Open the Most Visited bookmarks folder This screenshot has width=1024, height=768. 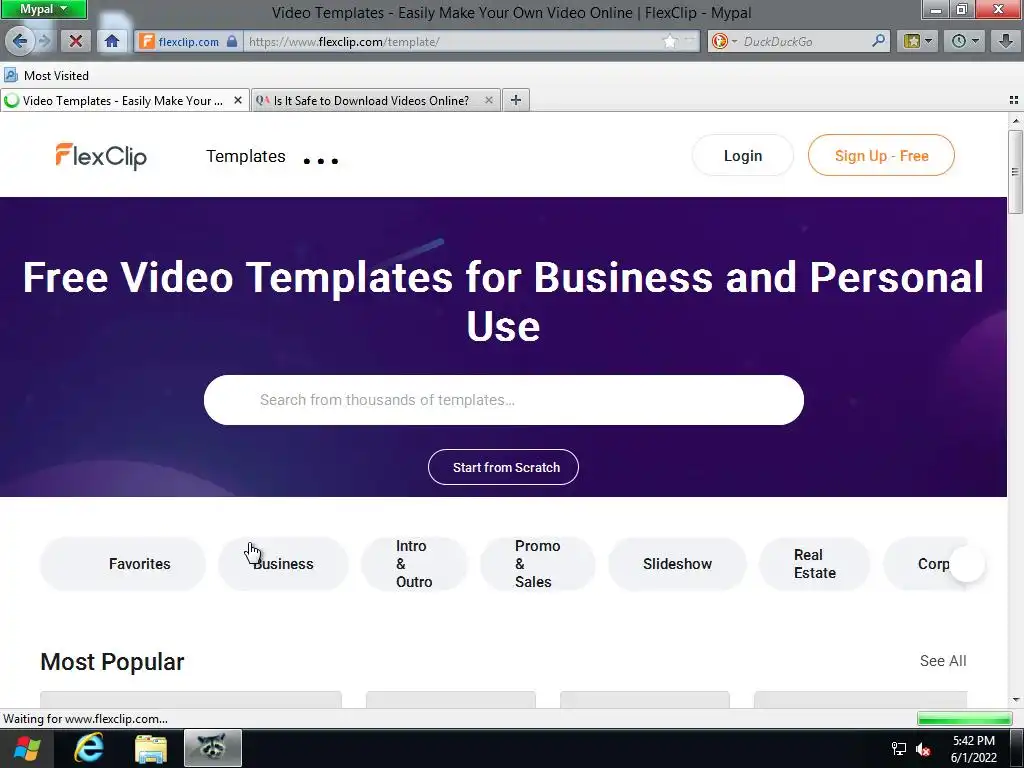pos(47,75)
